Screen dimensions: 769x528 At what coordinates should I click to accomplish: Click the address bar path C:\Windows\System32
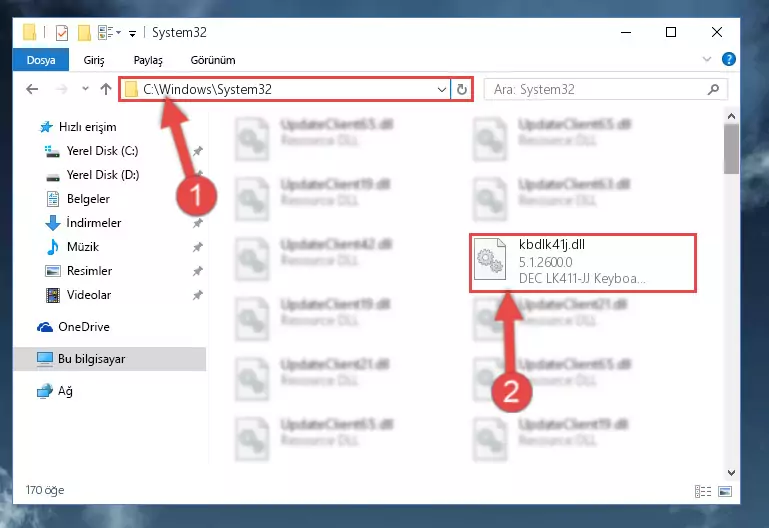click(207, 89)
